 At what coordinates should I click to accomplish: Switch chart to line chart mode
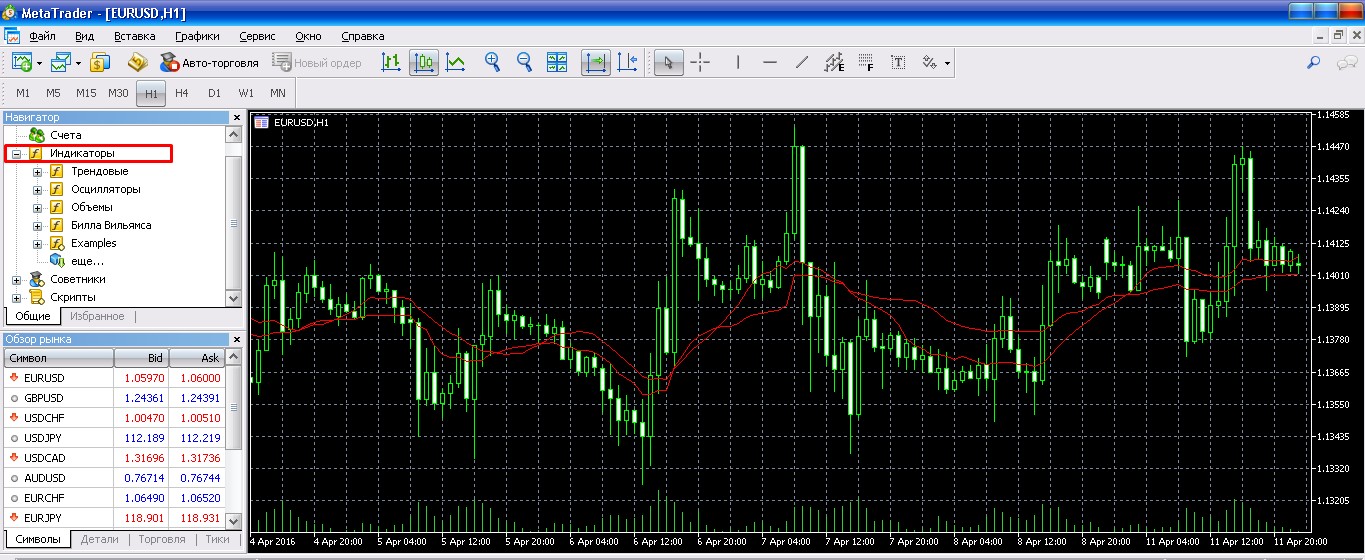[x=456, y=63]
